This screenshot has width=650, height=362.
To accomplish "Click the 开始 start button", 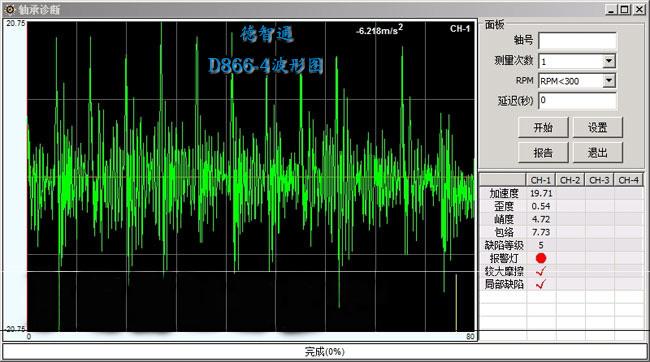I will pyautogui.click(x=543, y=127).
